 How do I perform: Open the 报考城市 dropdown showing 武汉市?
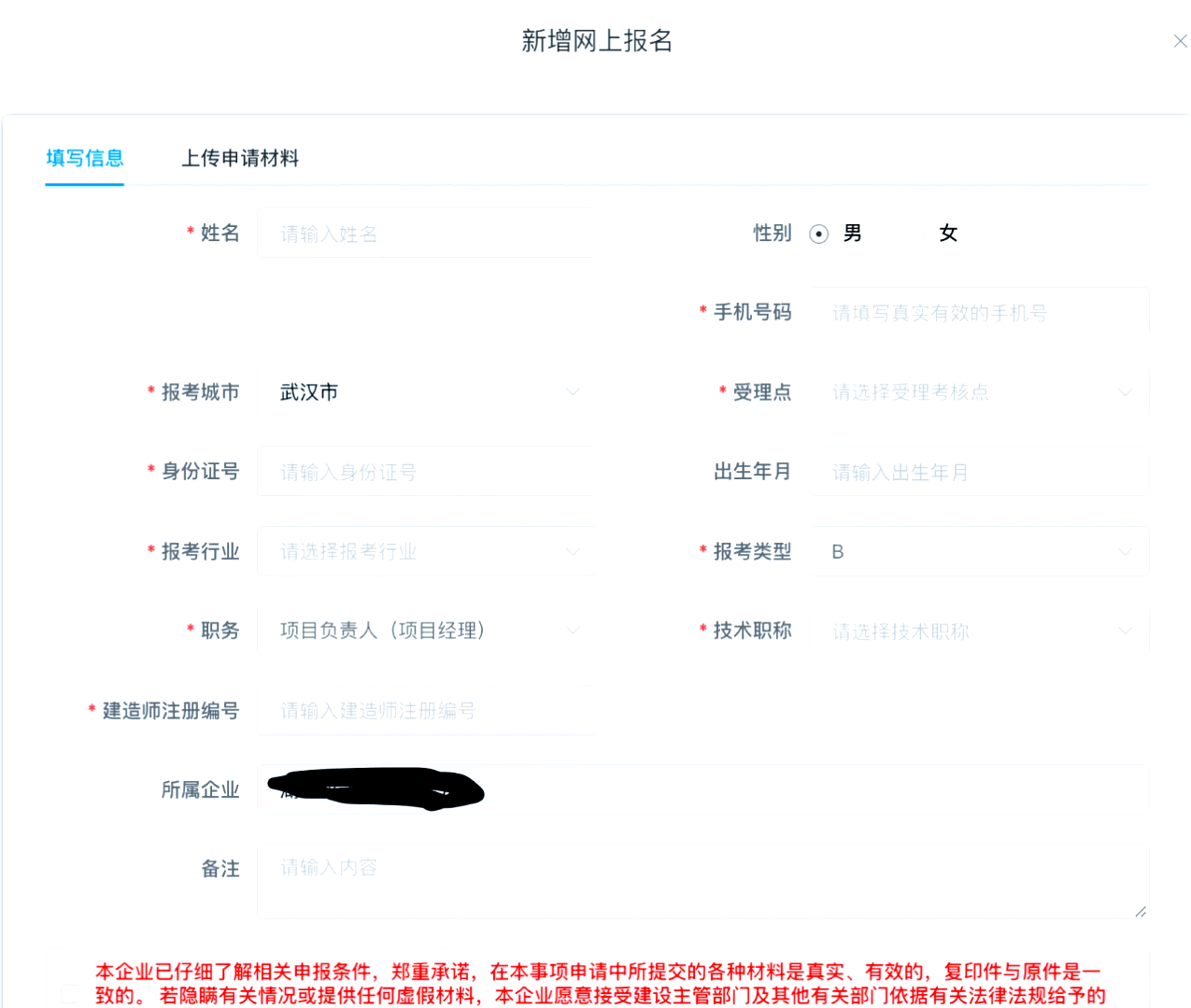point(426,392)
